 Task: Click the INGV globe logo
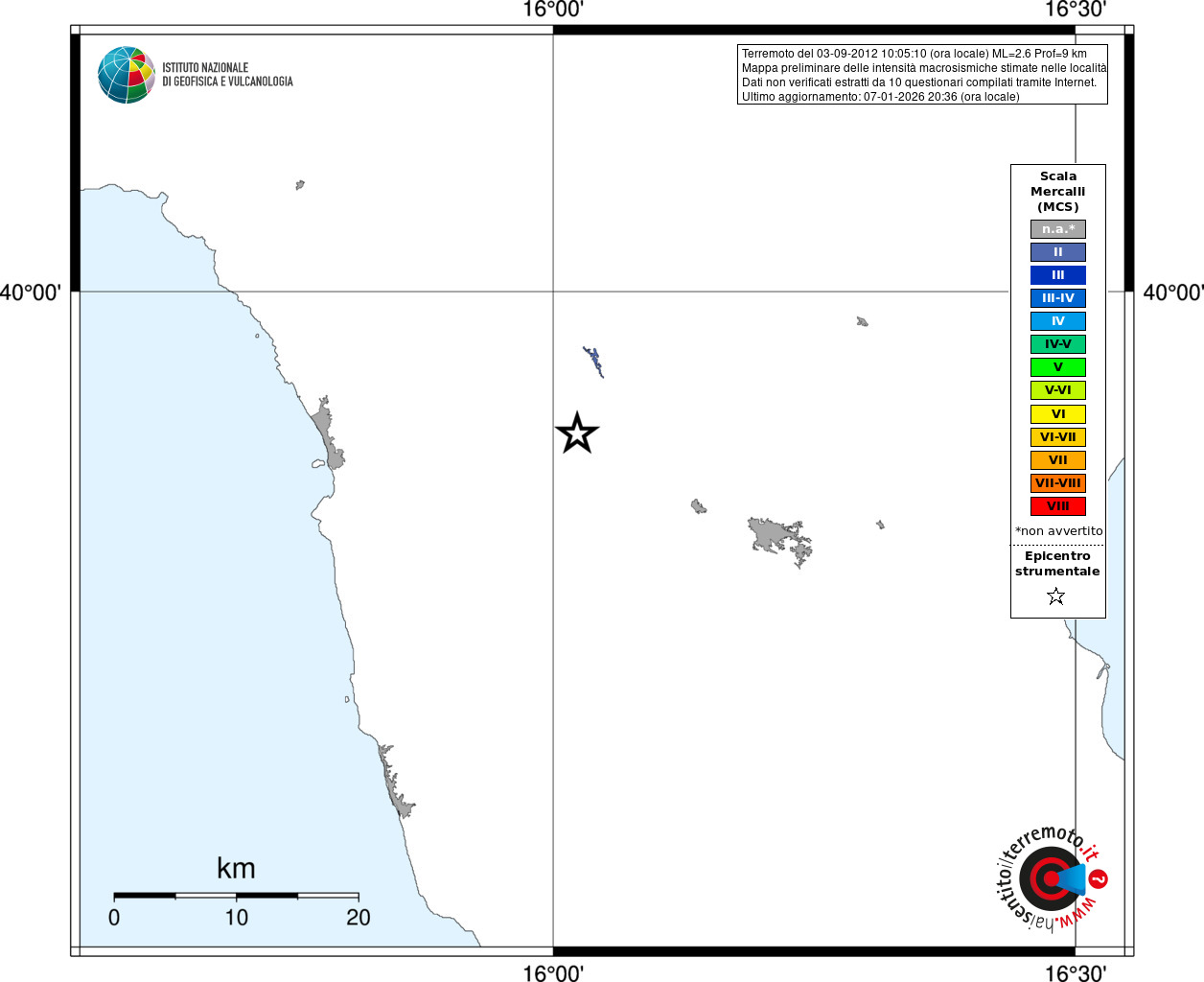127,75
